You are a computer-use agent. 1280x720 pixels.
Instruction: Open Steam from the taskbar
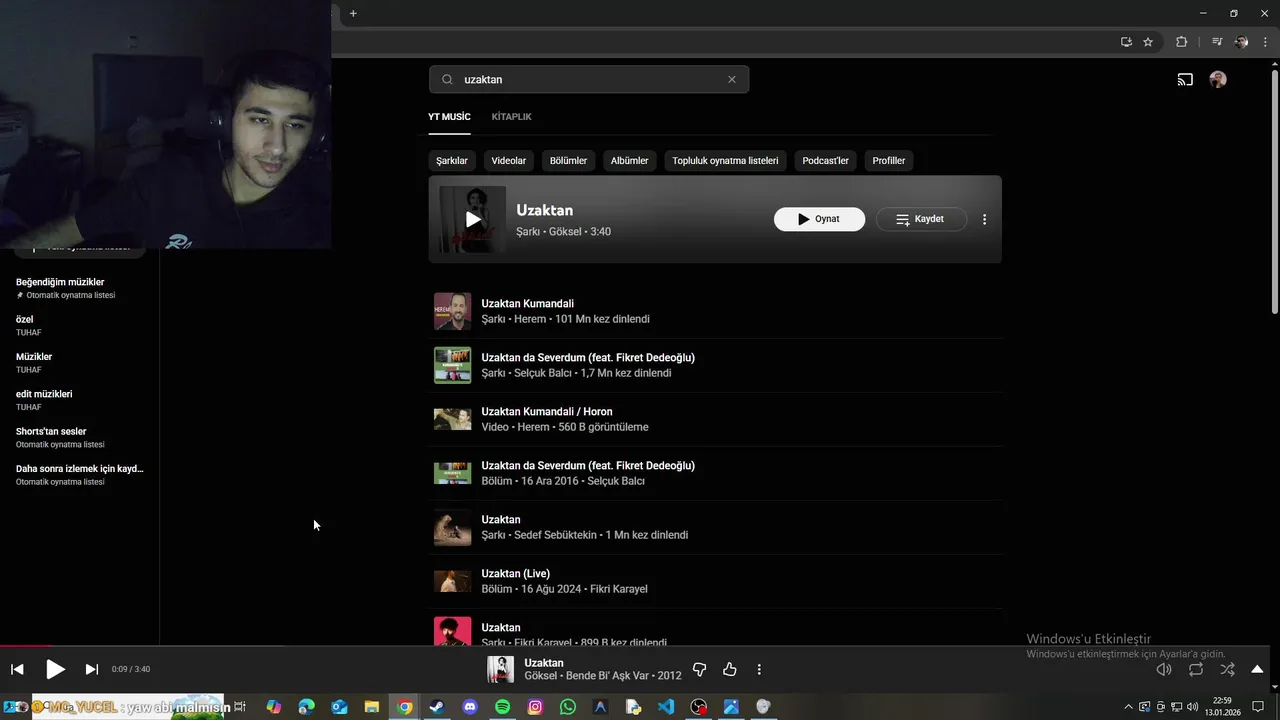coord(437,707)
